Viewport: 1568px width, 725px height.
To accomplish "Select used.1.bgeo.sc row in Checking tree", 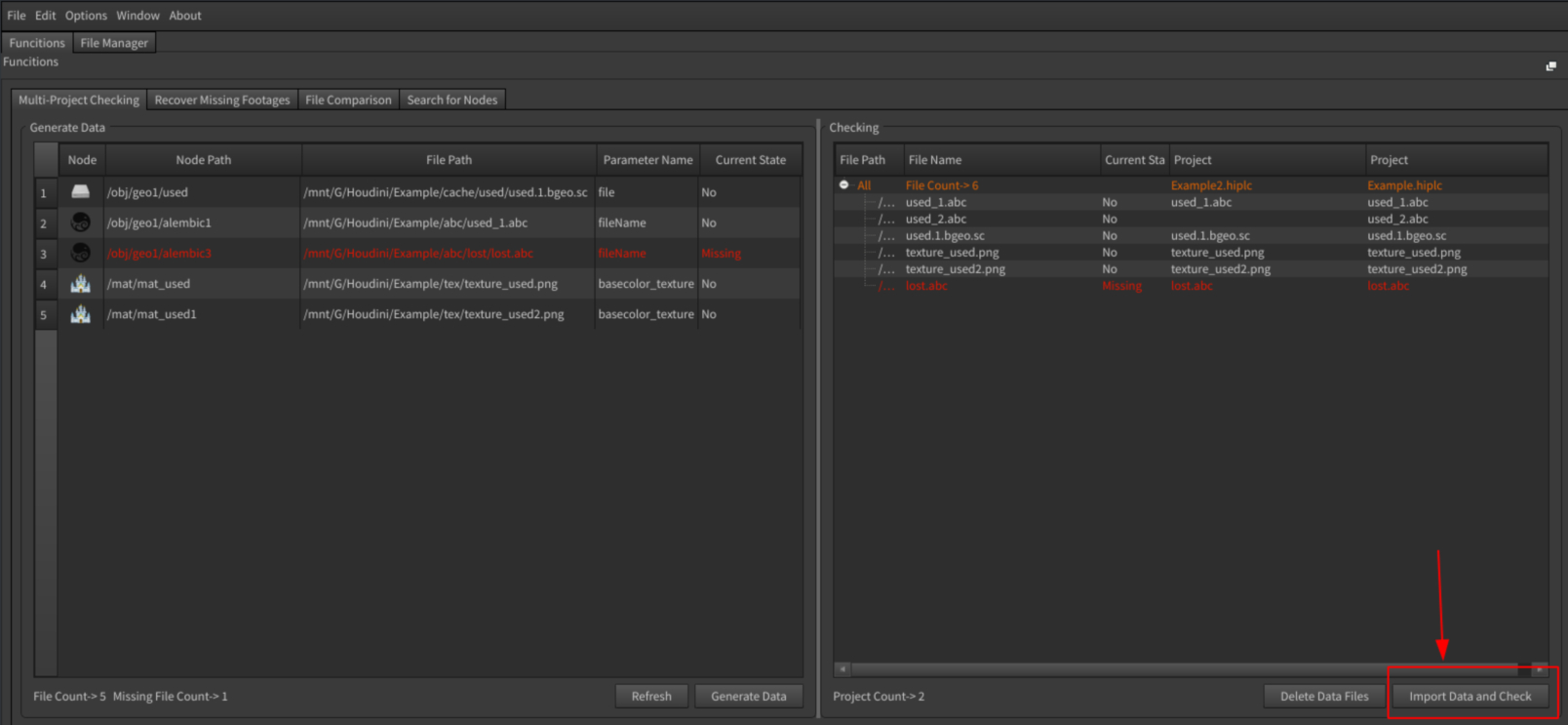I will click(x=1191, y=235).
